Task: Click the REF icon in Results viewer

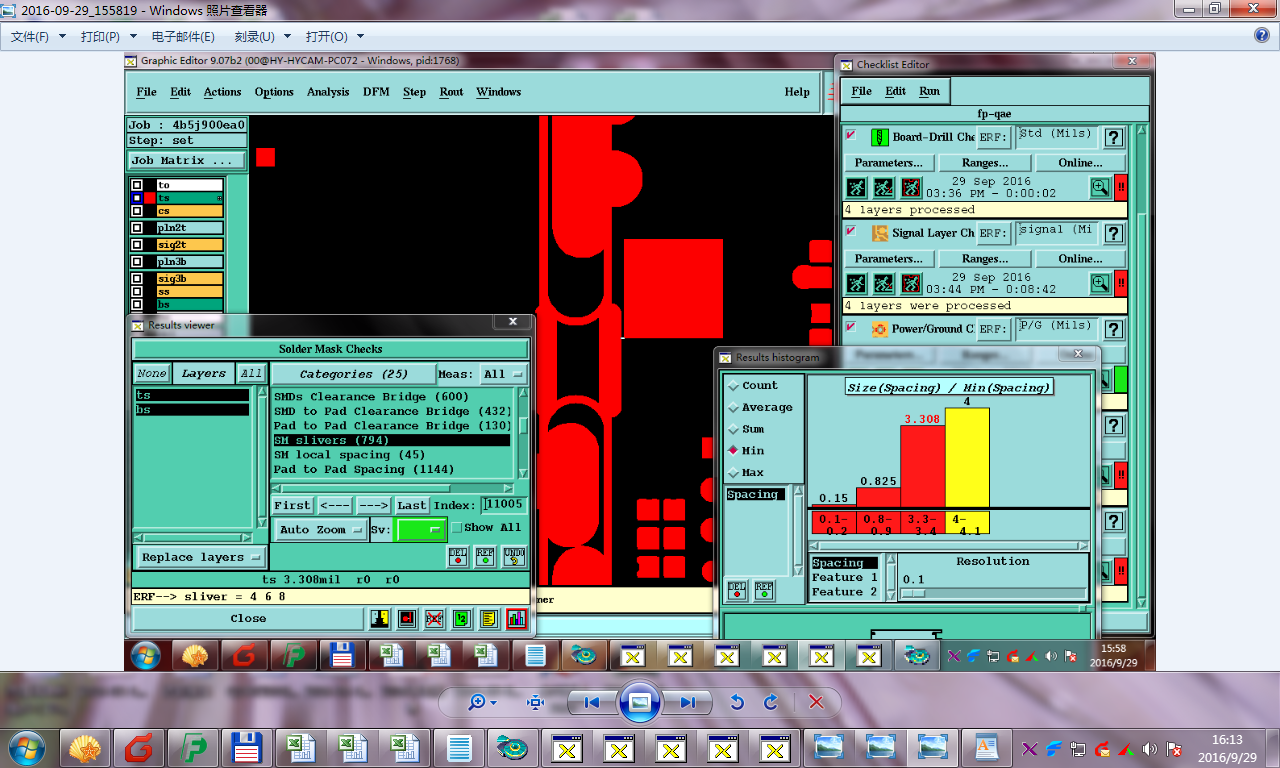Action: pyautogui.click(x=486, y=557)
